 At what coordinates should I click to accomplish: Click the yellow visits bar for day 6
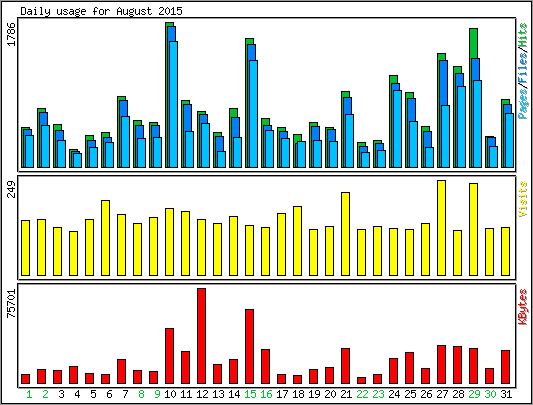coord(106,238)
